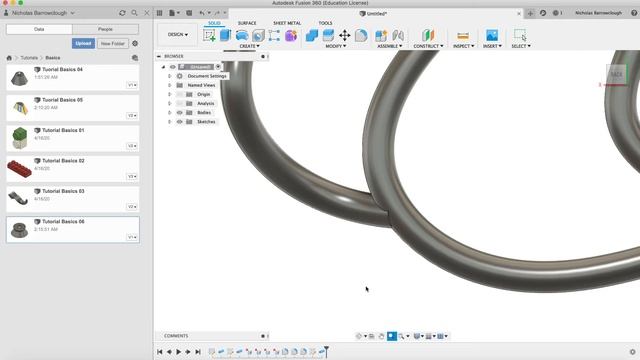Click the New Folder button
Screen dimensions: 640x360
click(x=113, y=43)
